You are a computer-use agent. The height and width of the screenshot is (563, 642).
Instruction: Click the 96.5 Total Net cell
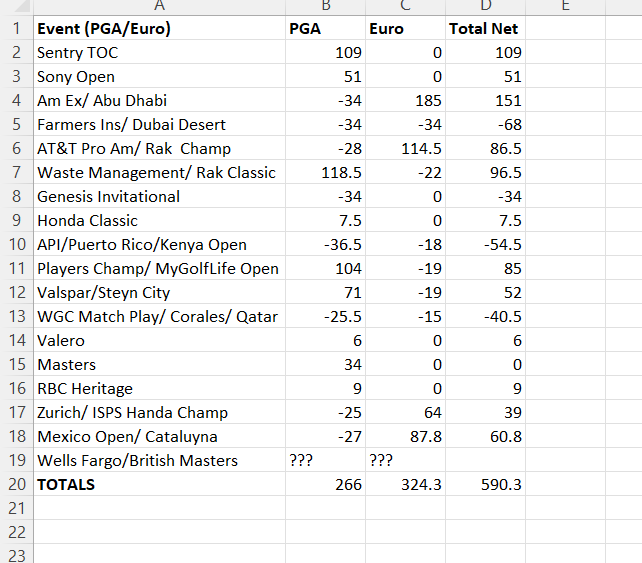point(485,172)
